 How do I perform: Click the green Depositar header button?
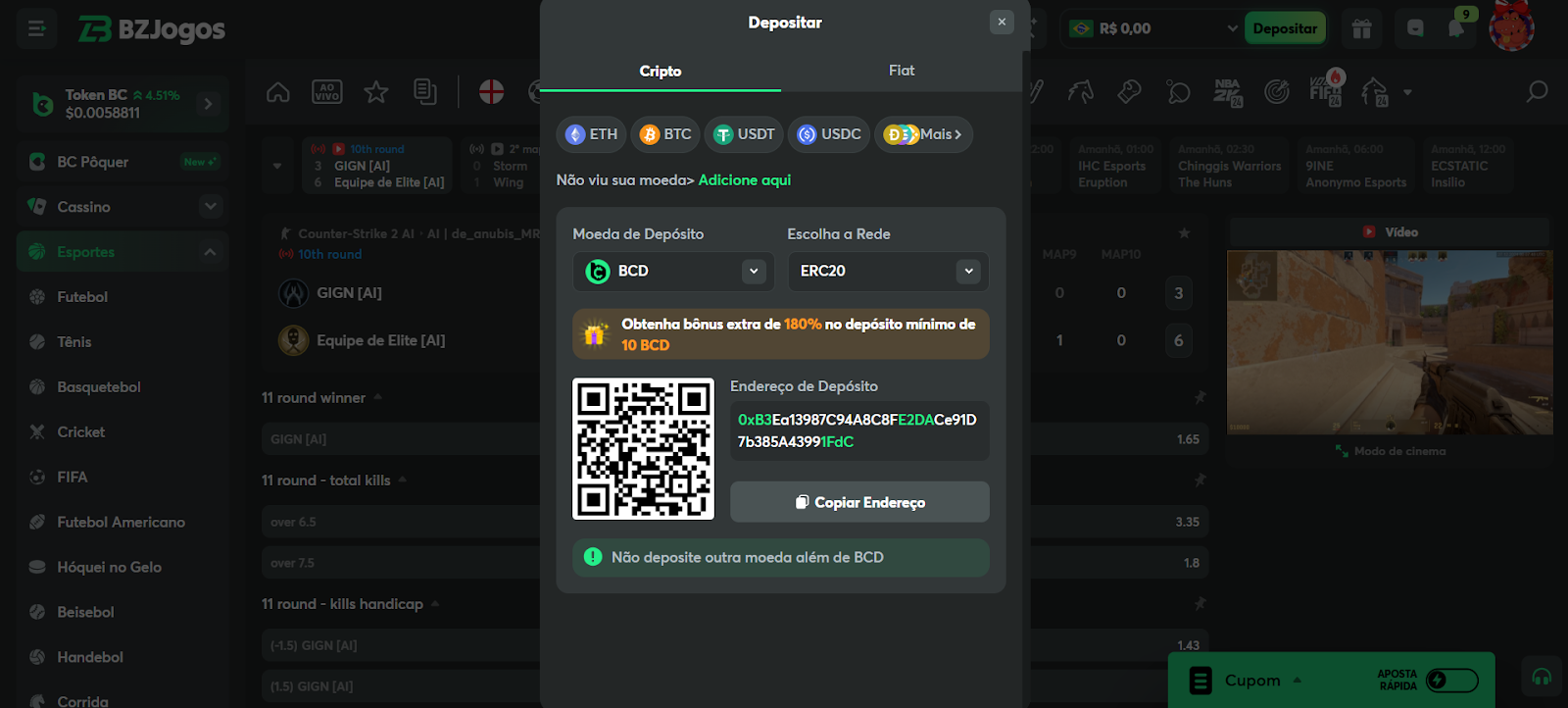(x=1285, y=28)
